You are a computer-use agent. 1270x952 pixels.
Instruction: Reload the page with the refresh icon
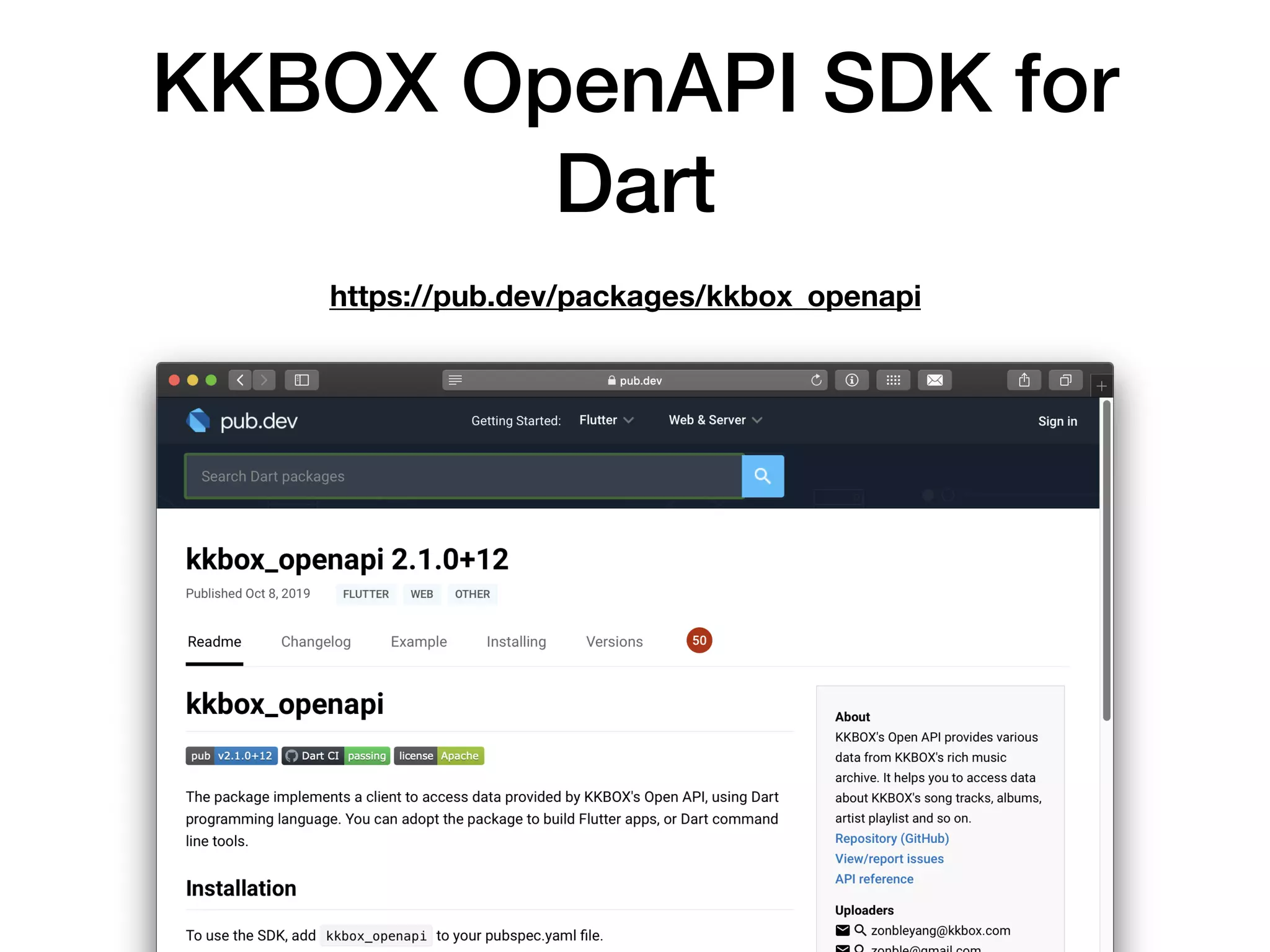coord(816,380)
